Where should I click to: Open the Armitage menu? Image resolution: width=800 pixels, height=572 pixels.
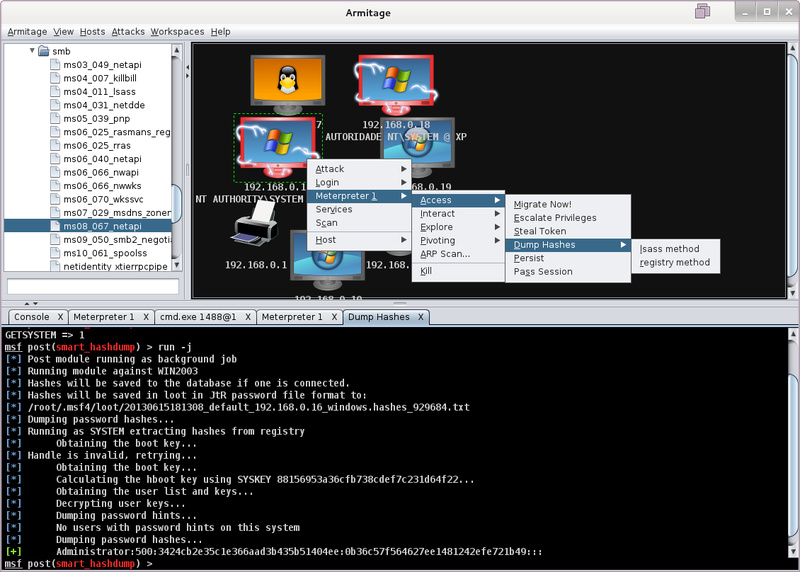tap(27, 32)
